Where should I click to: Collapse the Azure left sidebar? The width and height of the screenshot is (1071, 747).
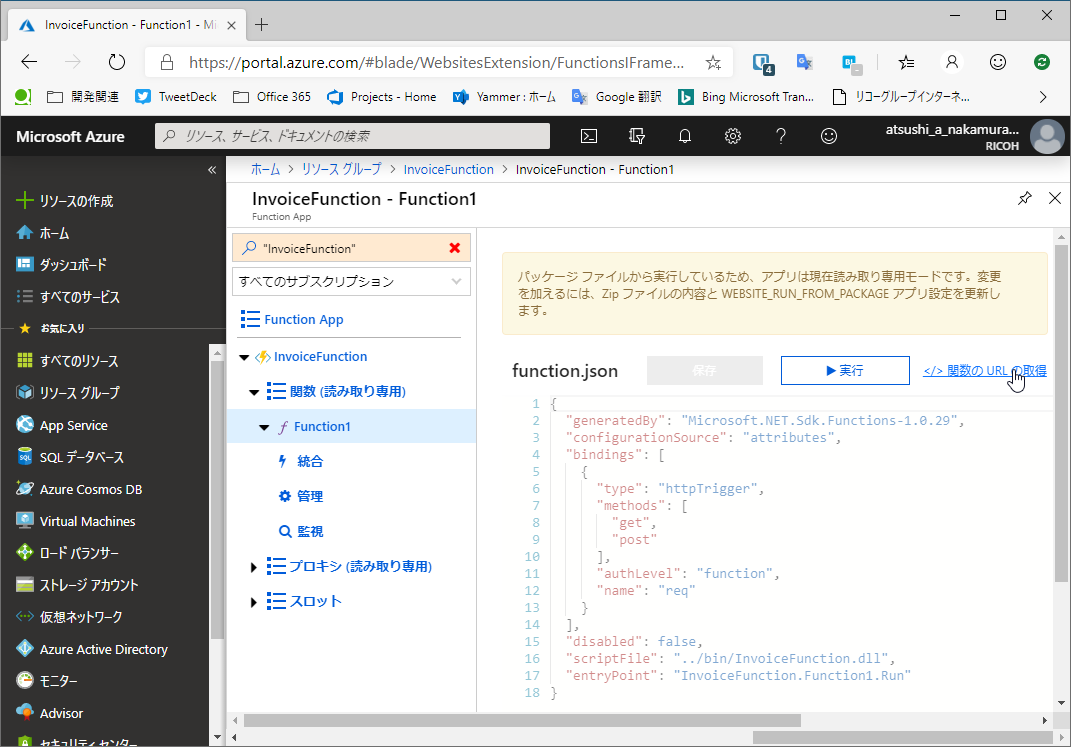[212, 170]
